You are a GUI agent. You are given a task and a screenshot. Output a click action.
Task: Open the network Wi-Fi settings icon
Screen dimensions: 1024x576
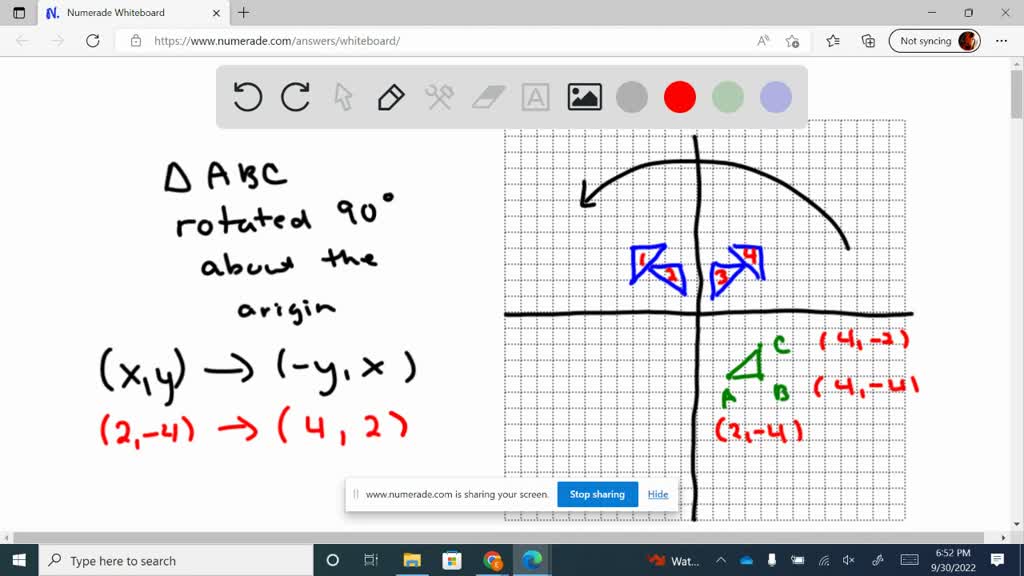click(x=824, y=560)
